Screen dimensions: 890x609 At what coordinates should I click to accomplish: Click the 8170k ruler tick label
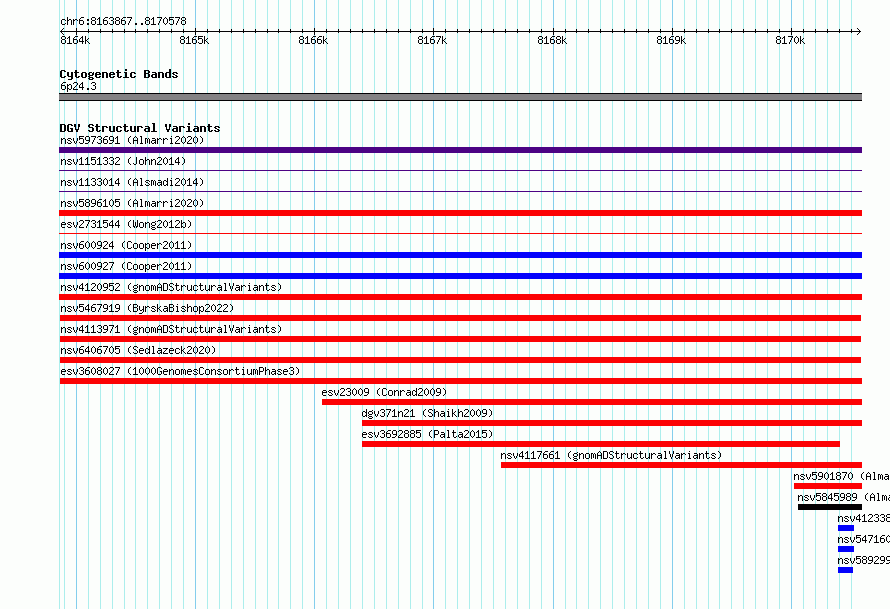(790, 40)
